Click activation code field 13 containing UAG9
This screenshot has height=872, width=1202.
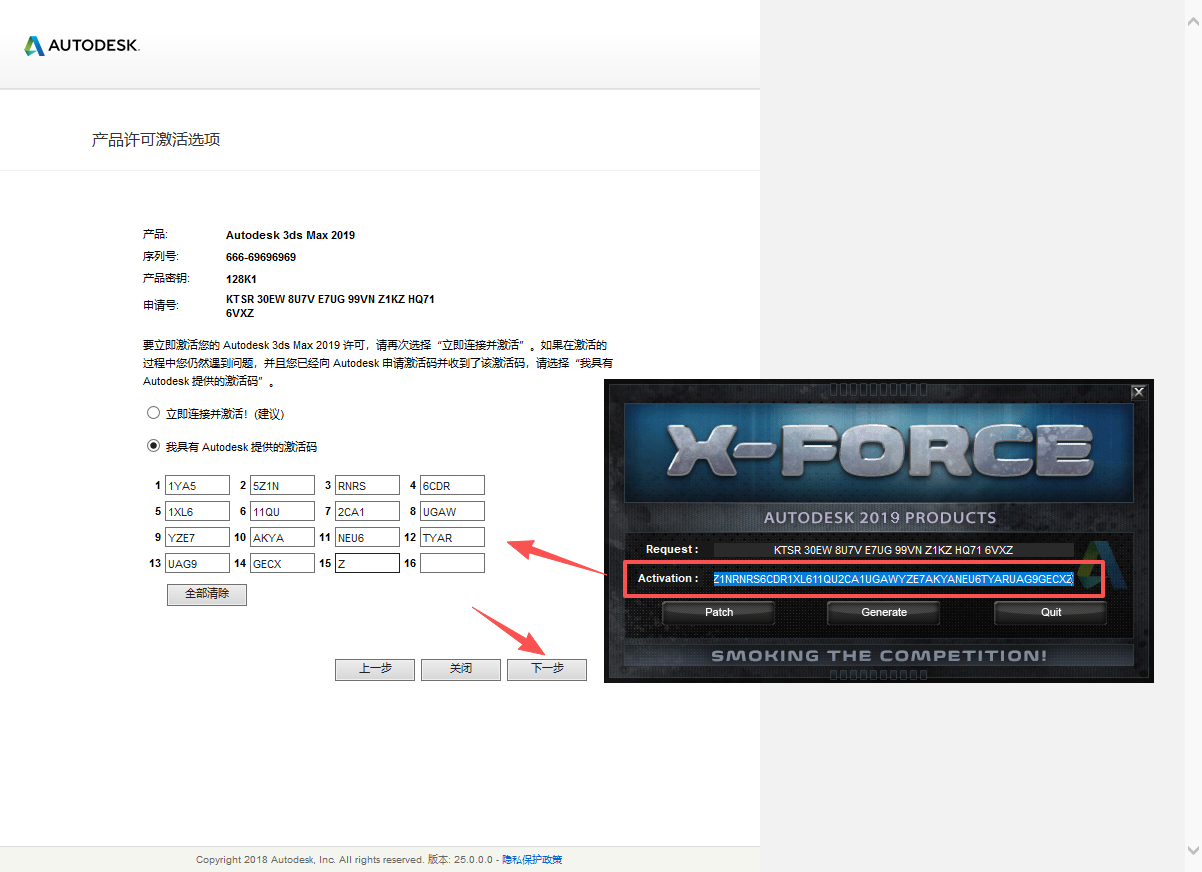198,563
